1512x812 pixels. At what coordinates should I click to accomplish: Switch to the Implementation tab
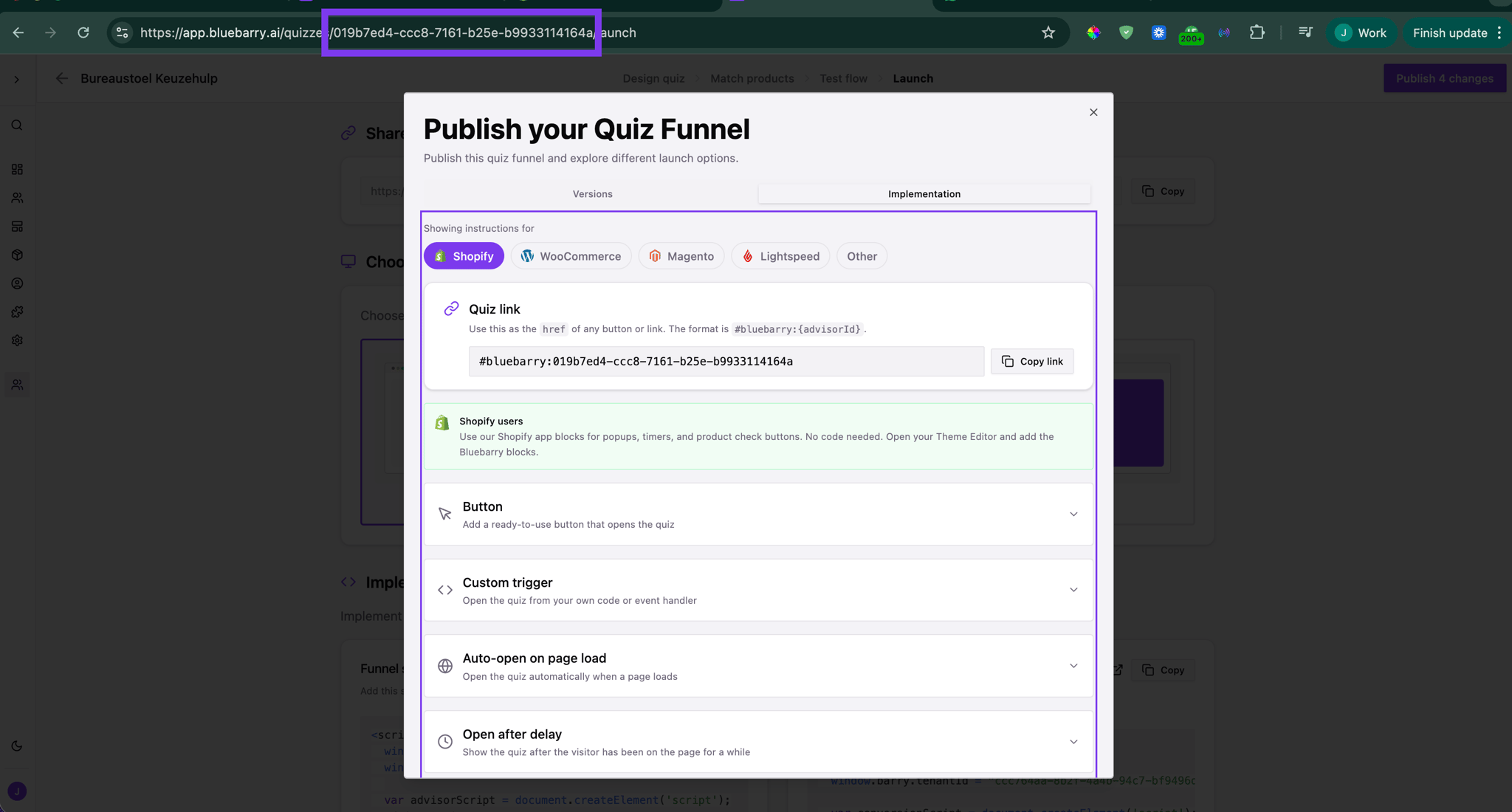(924, 194)
